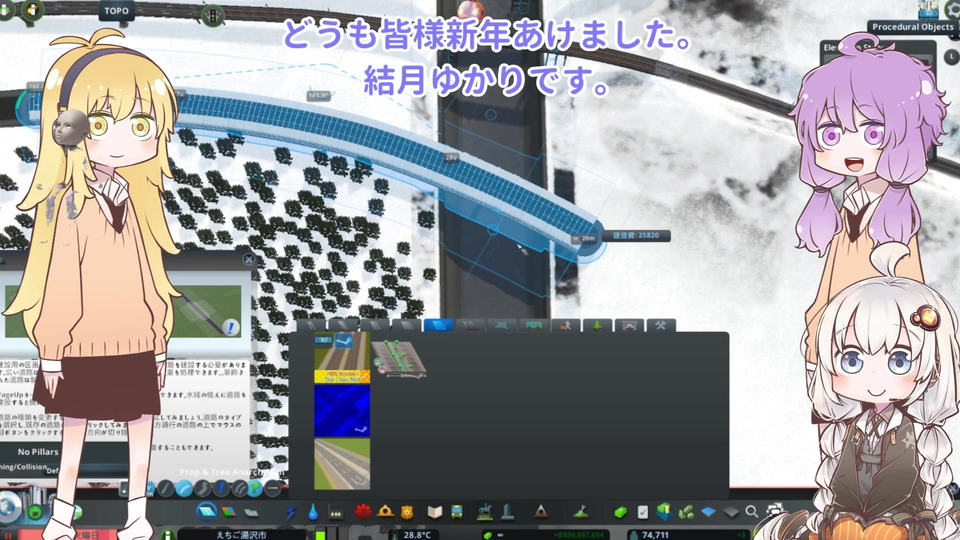Close the road info panel

(248, 259)
